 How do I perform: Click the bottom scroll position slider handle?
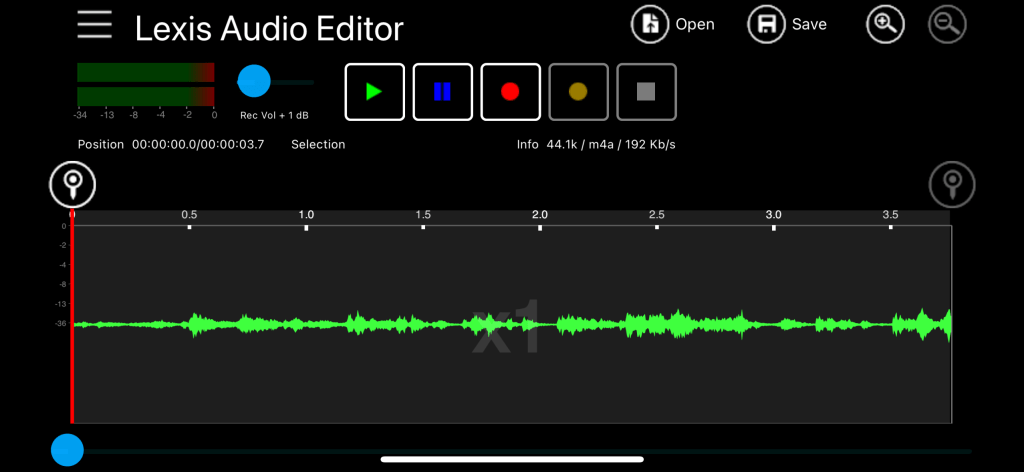[x=67, y=451]
